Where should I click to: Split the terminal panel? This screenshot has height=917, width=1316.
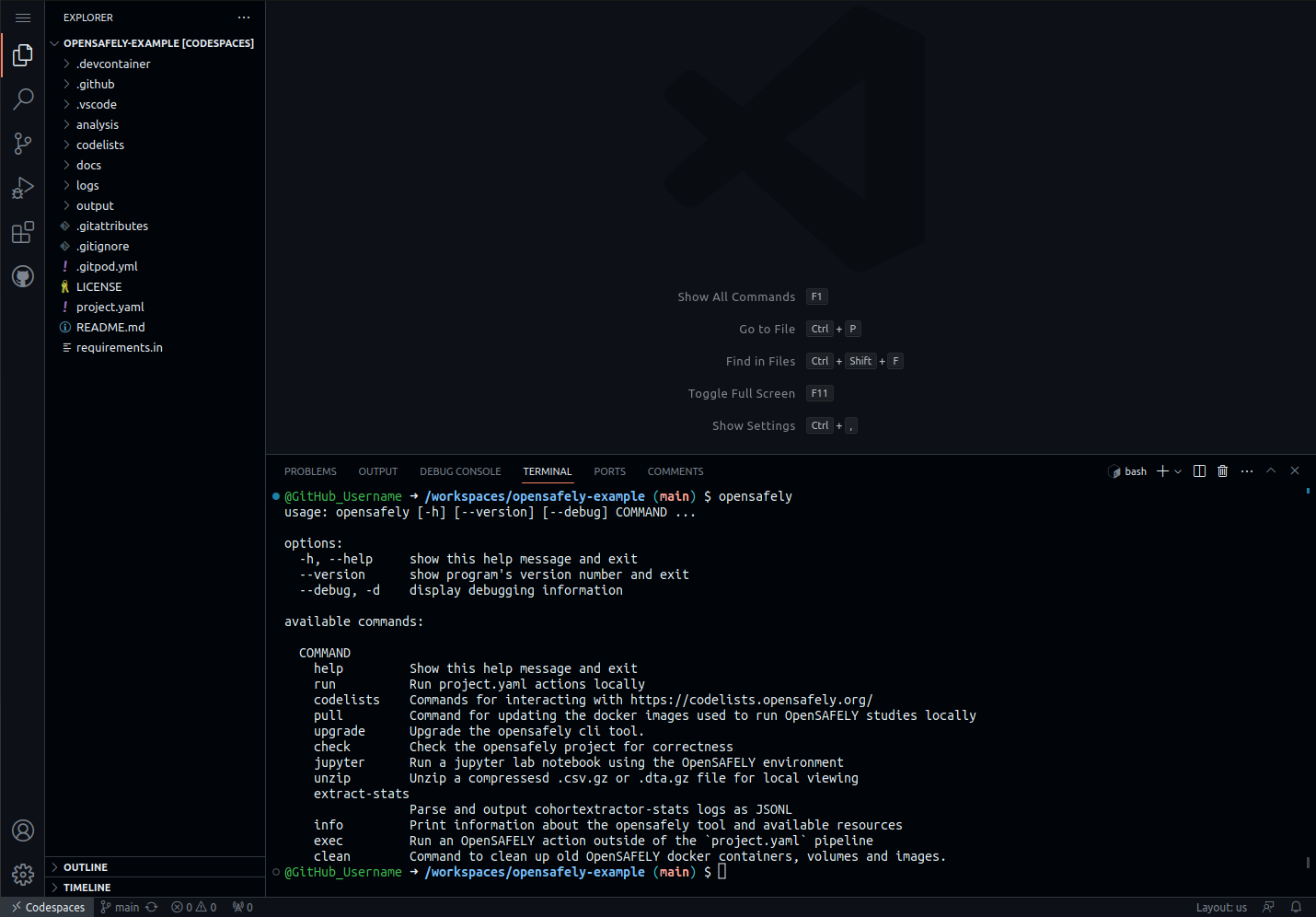coord(1199,471)
